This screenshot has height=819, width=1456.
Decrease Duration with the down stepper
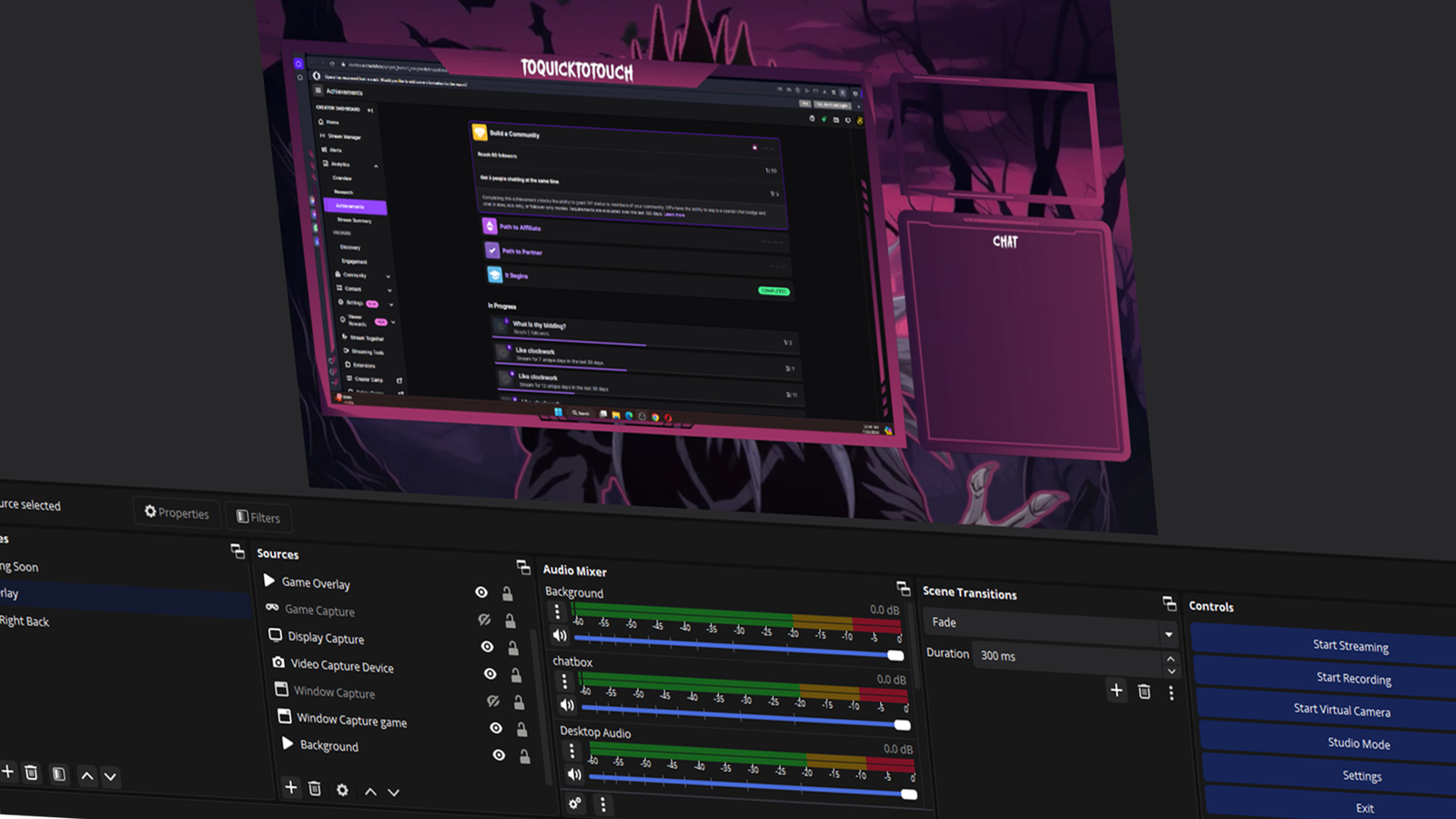tap(1172, 672)
